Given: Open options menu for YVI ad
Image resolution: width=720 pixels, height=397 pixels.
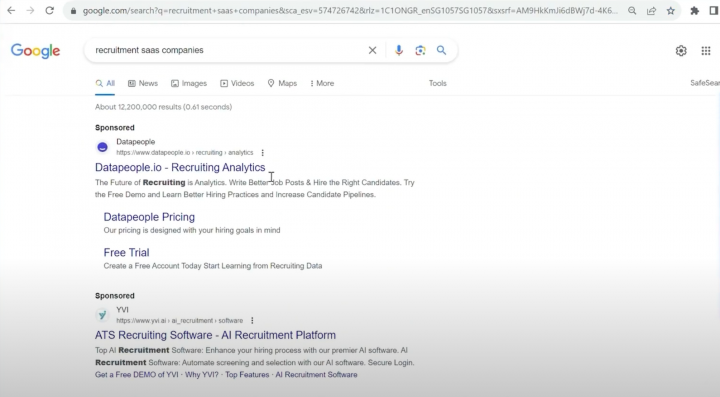Looking at the screenshot, I should tap(252, 320).
